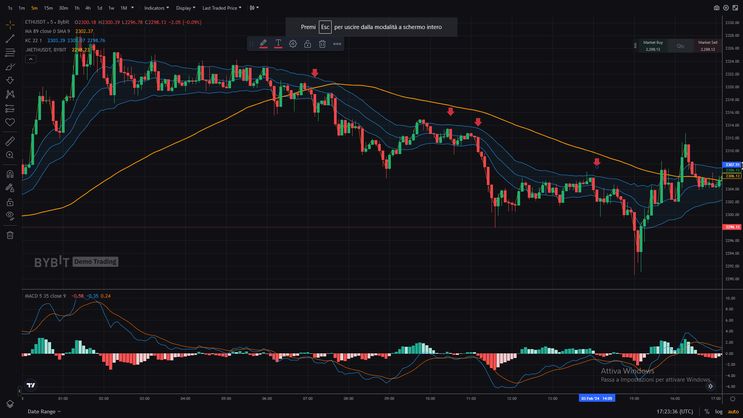
Task: Click the pencil color icon in floating toolbar
Action: pos(263,44)
